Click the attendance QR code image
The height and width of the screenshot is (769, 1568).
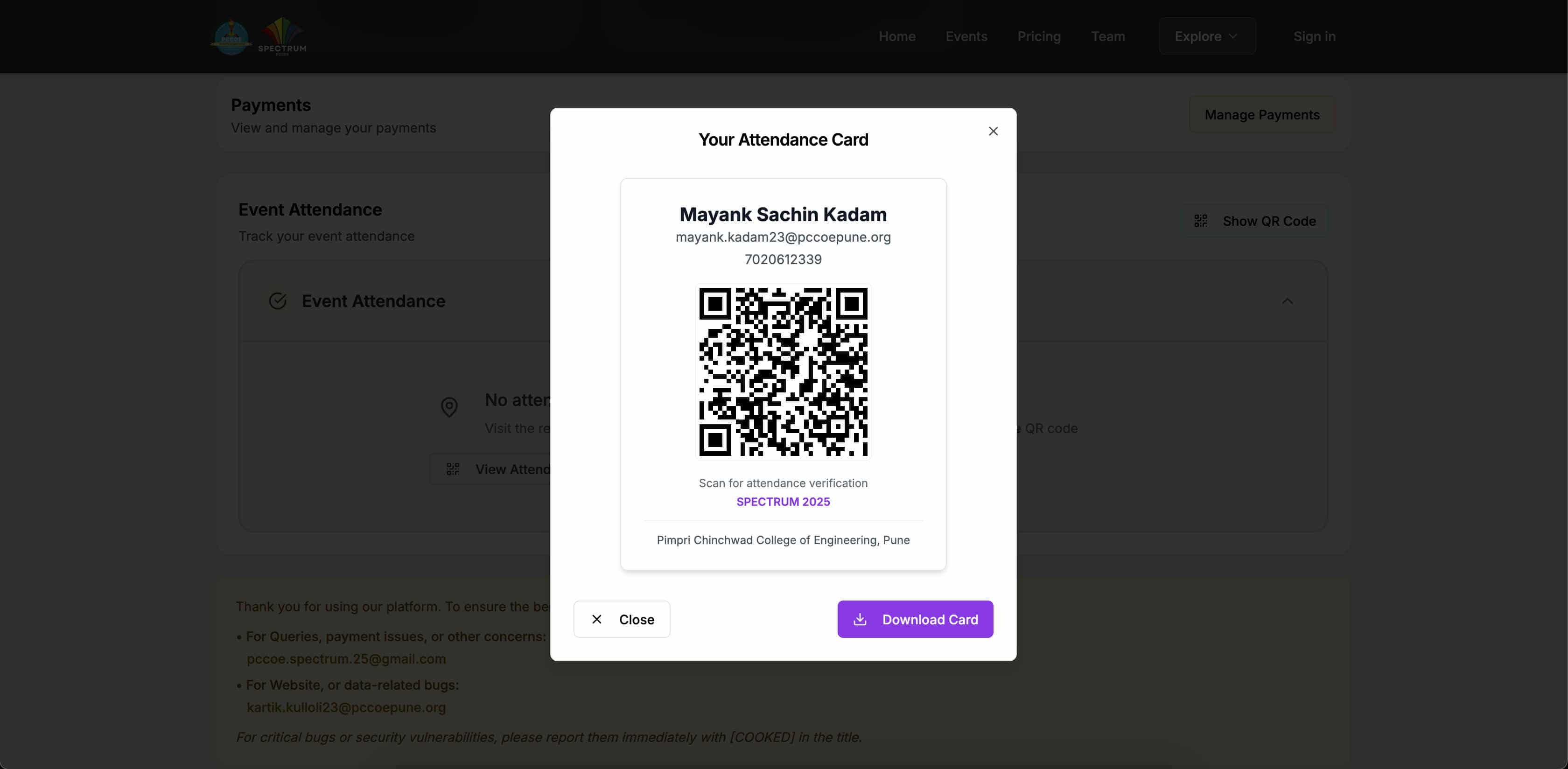[783, 371]
